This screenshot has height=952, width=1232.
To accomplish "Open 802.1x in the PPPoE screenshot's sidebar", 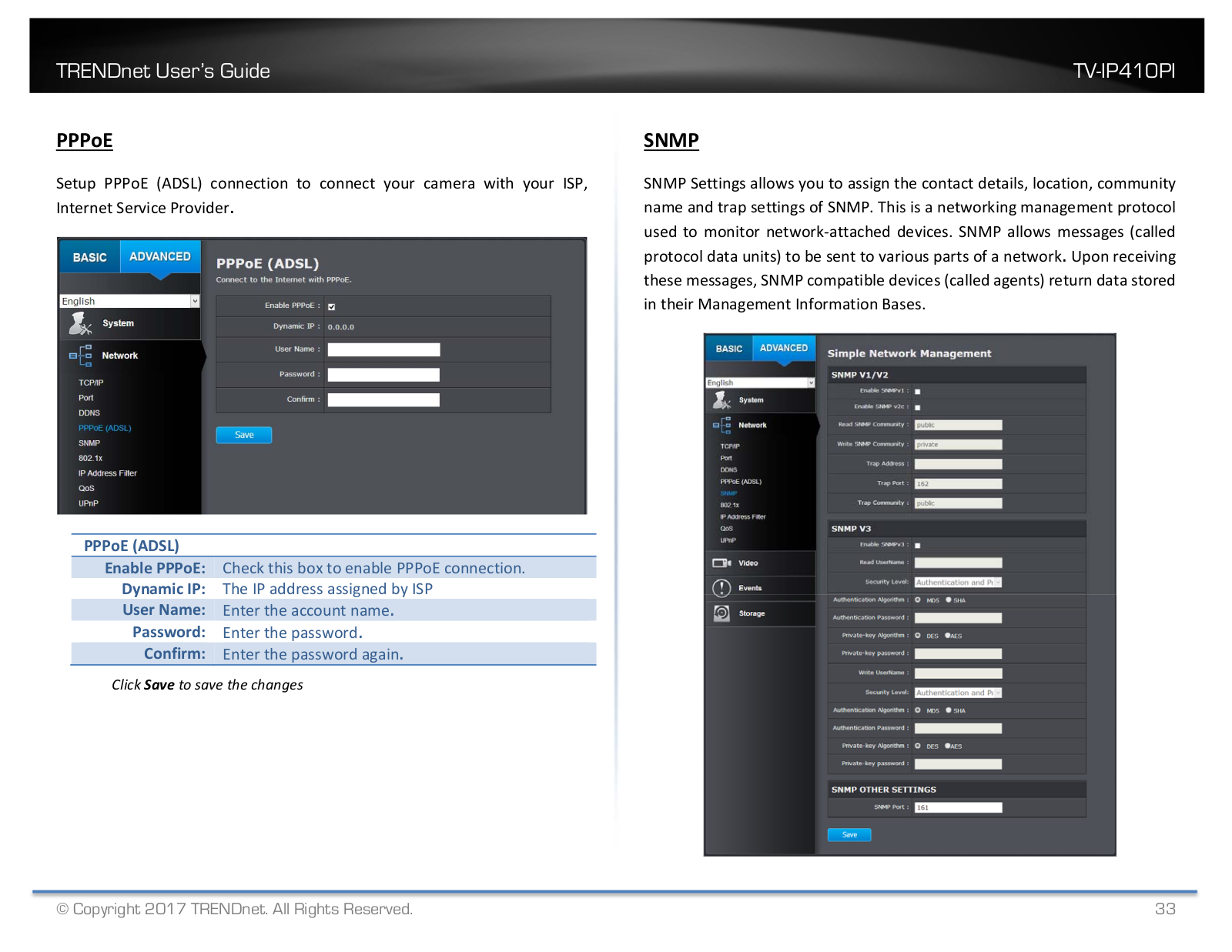I will click(90, 458).
